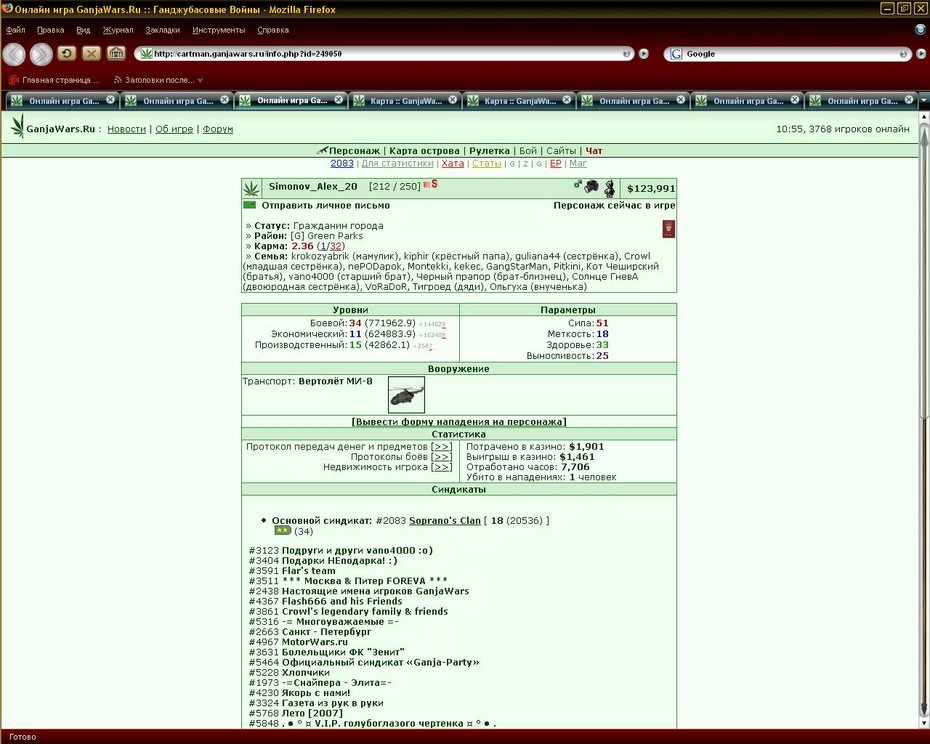Click the Mi-8 helicopter transport thumbnail
Screen dimensions: 930x744
pyautogui.click(x=406, y=395)
